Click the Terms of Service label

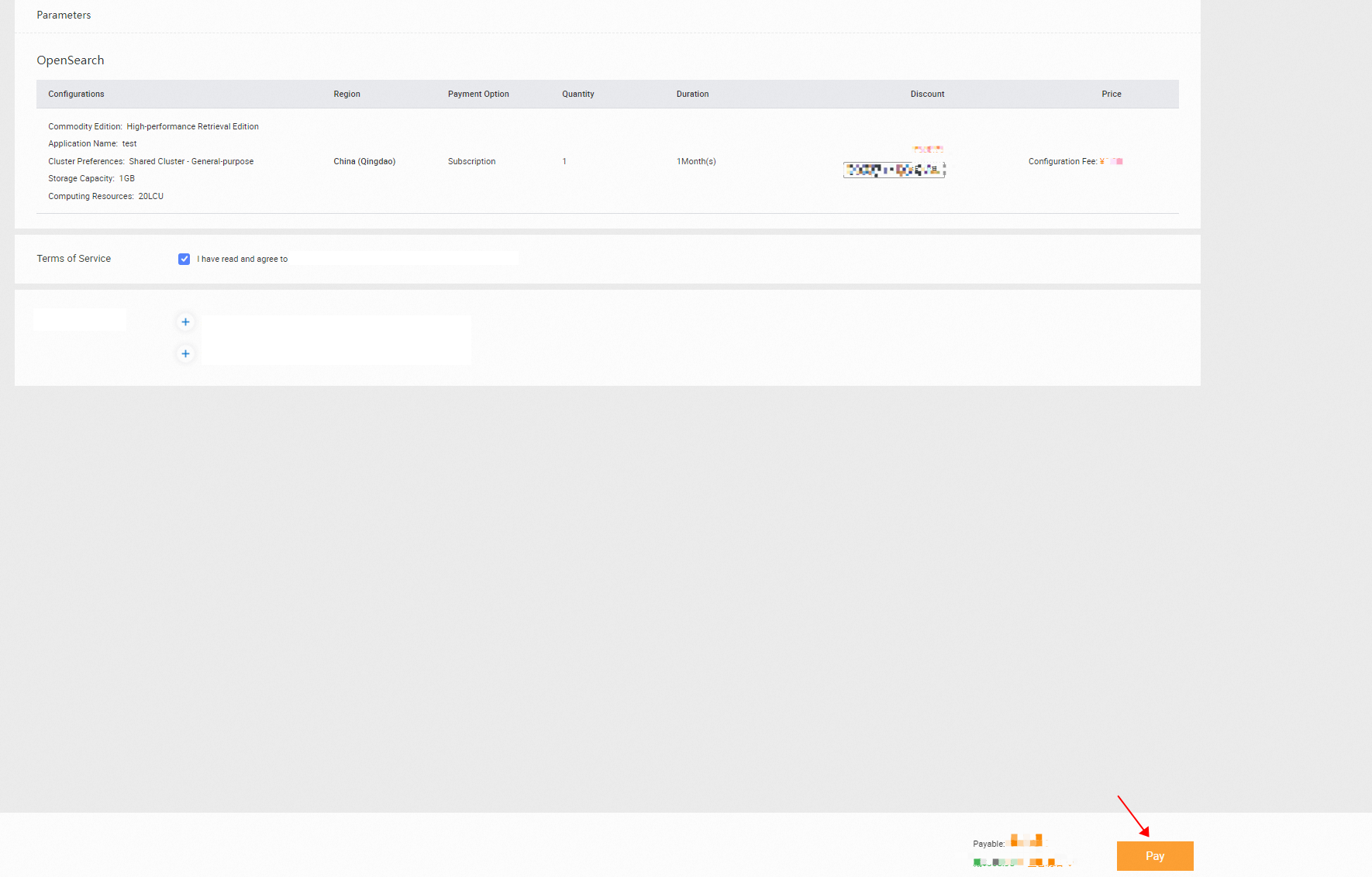click(74, 259)
